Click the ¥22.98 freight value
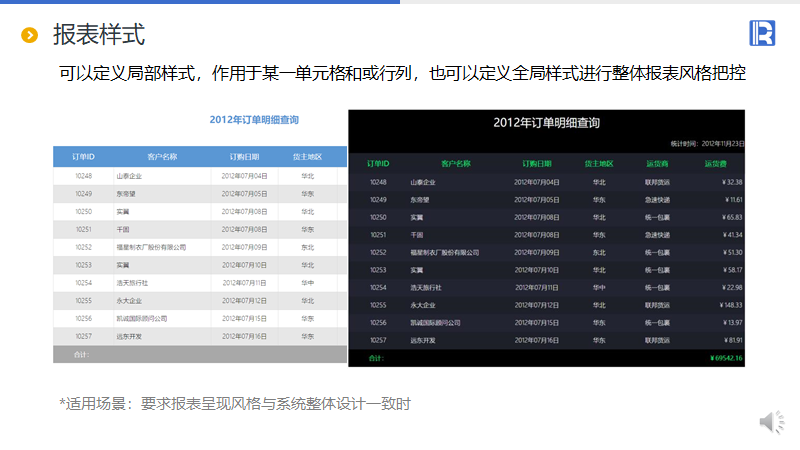 coord(732,288)
